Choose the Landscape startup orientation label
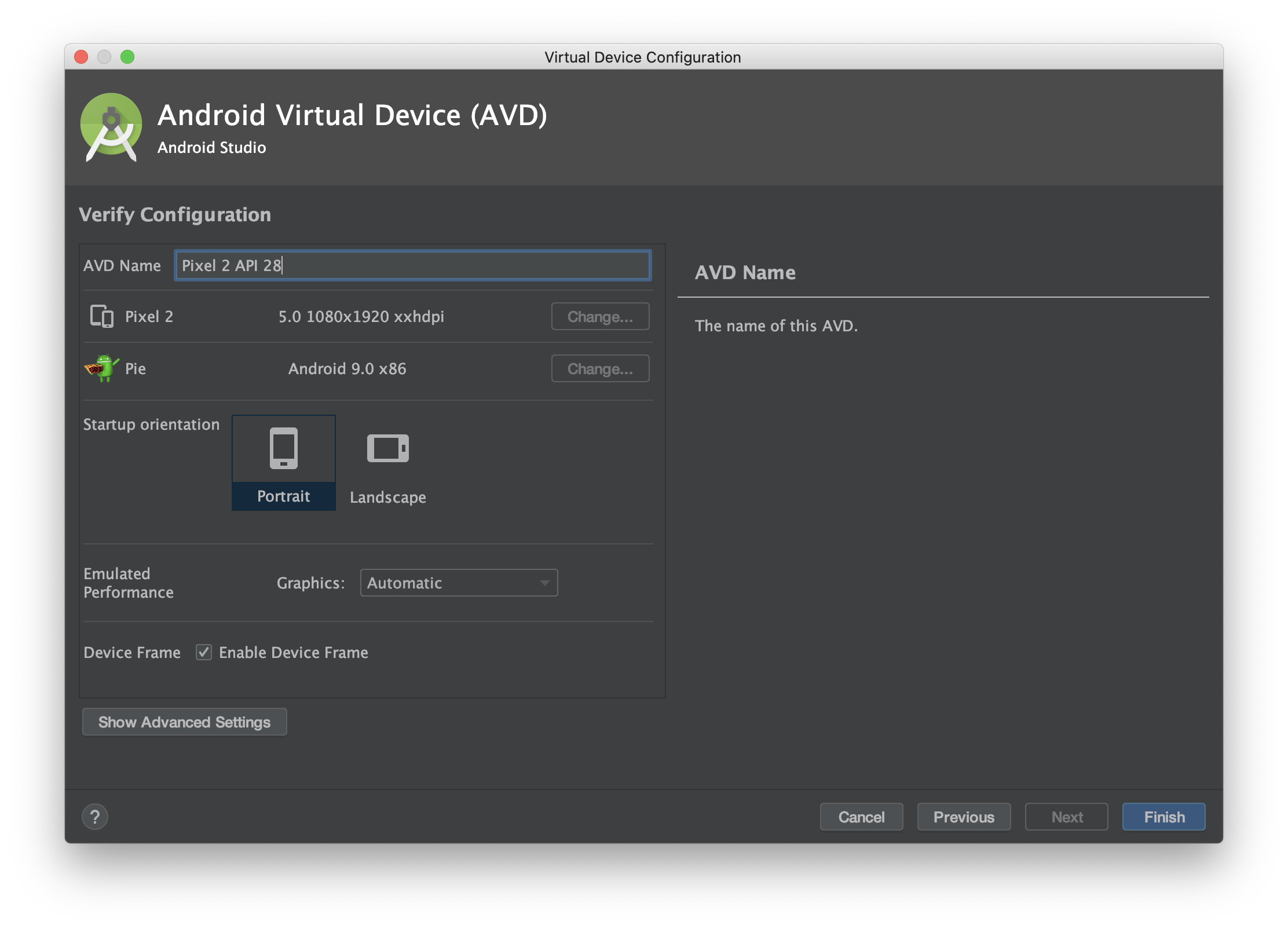 click(x=388, y=498)
